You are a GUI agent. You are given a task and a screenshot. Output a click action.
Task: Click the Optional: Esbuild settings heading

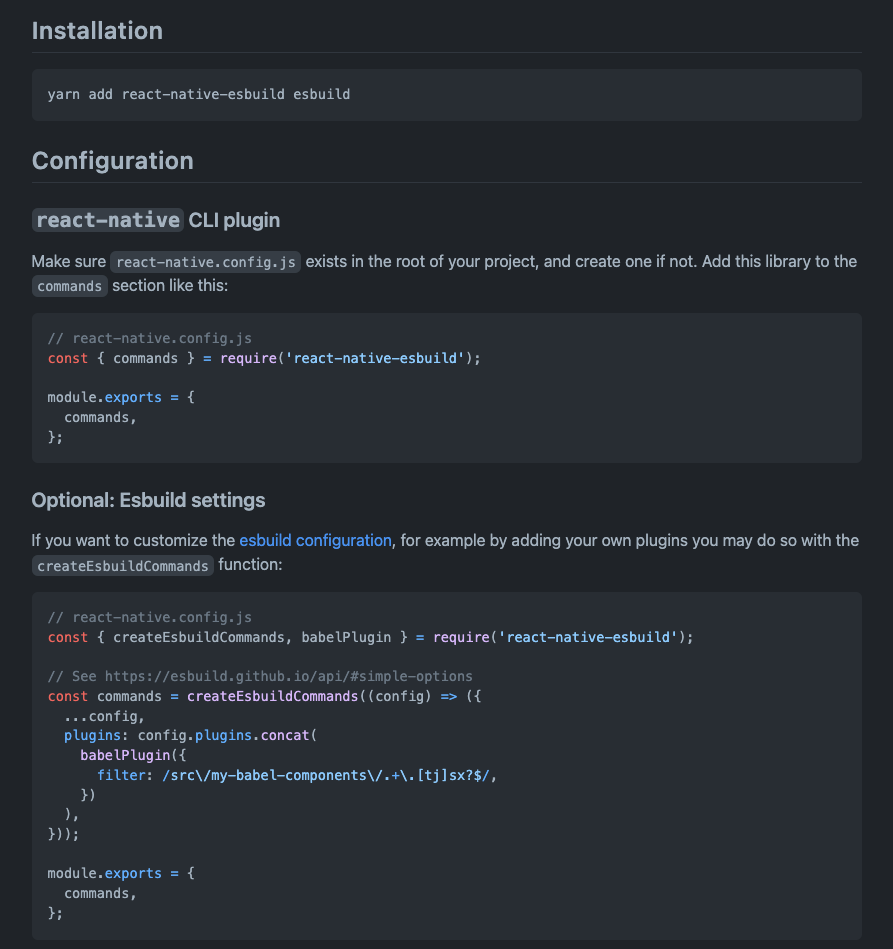click(148, 501)
